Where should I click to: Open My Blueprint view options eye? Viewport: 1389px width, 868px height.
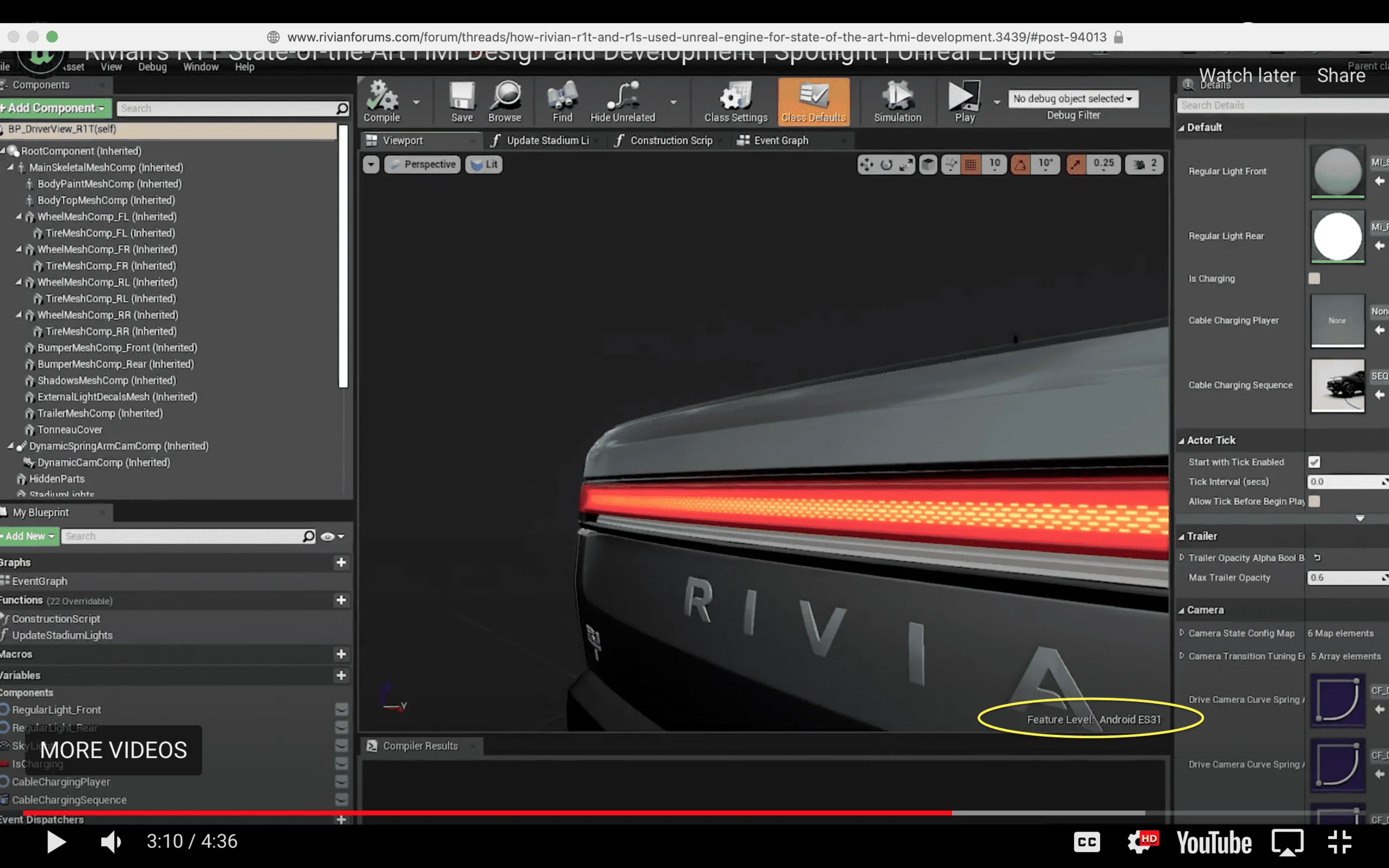point(332,536)
